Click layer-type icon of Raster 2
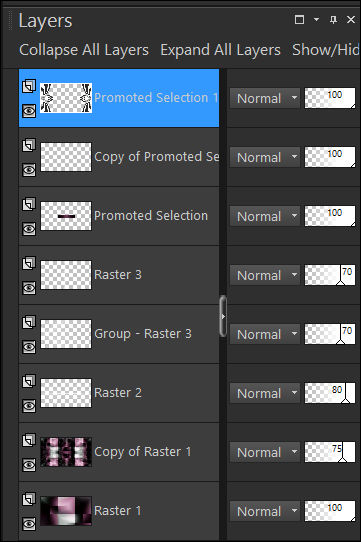 point(29,381)
